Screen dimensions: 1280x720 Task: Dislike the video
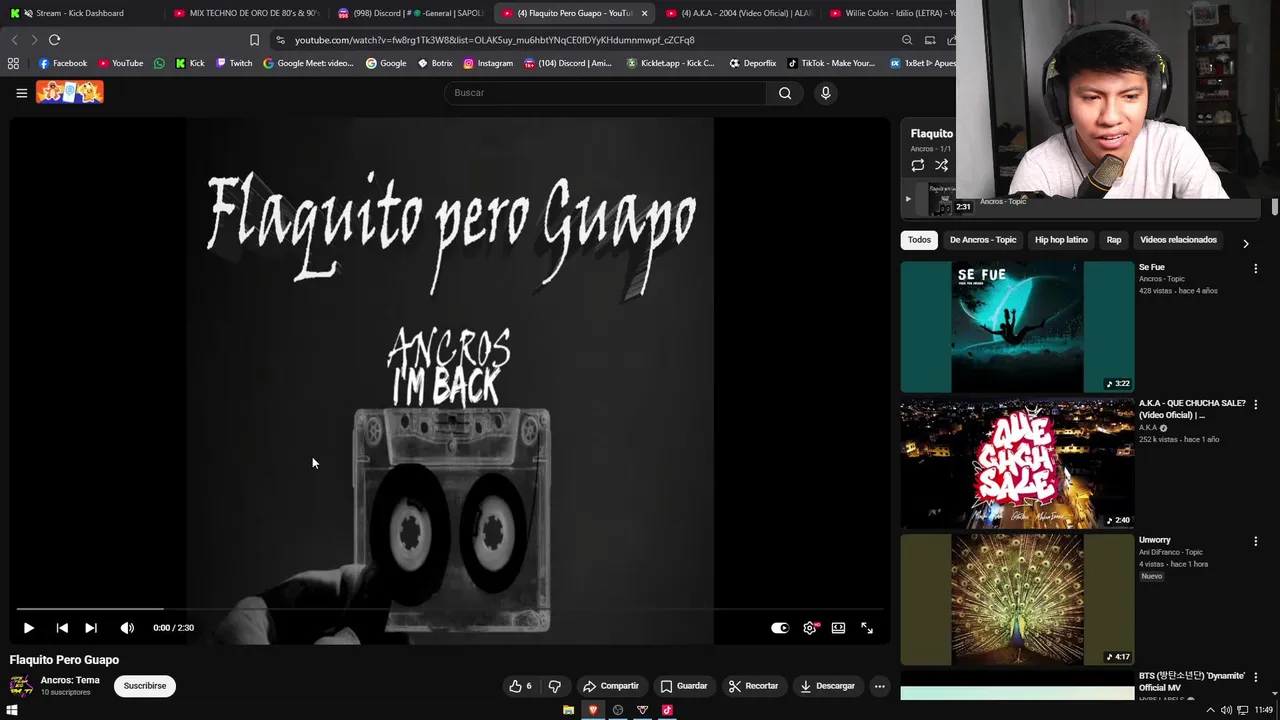(555, 686)
